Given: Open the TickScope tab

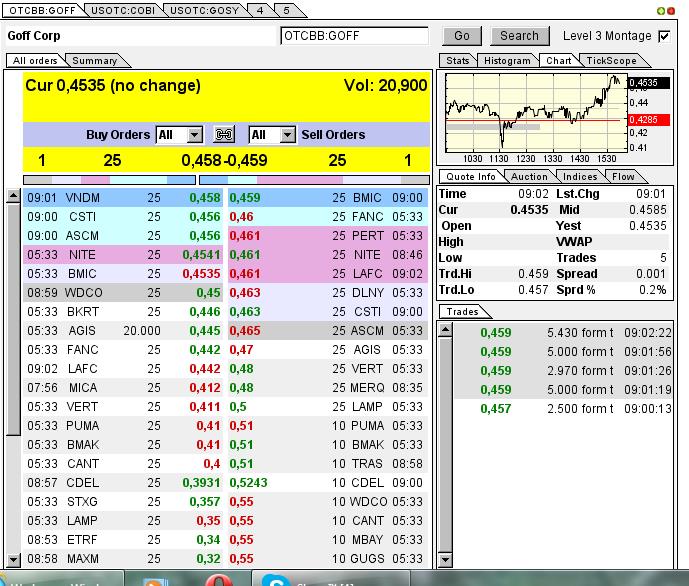Looking at the screenshot, I should click(611, 61).
